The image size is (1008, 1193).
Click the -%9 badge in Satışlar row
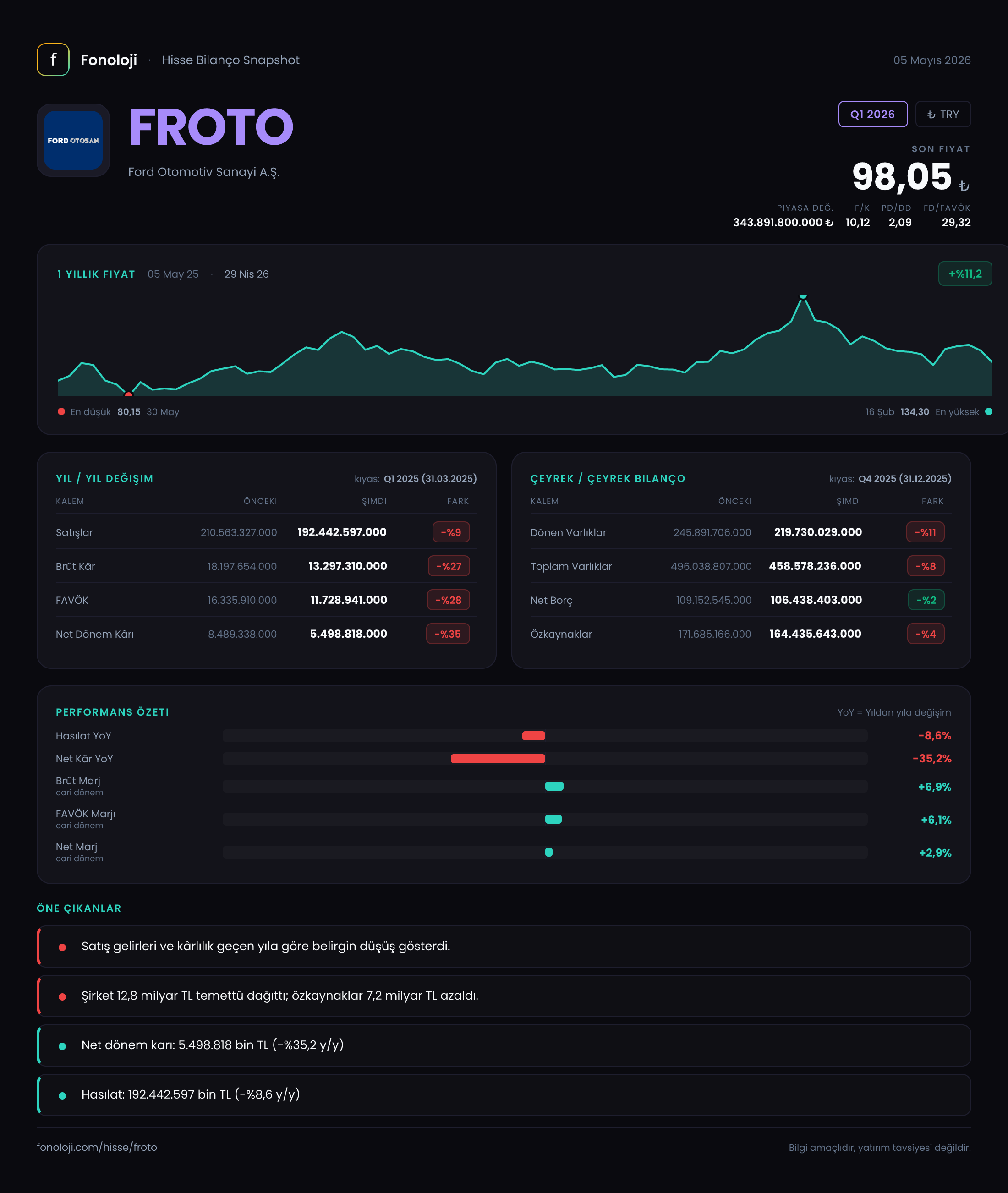point(451,532)
